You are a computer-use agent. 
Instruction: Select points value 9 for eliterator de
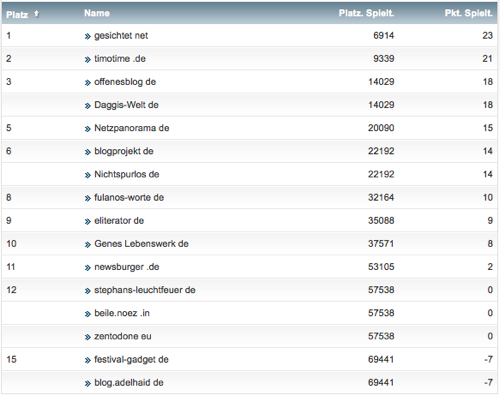(x=490, y=221)
